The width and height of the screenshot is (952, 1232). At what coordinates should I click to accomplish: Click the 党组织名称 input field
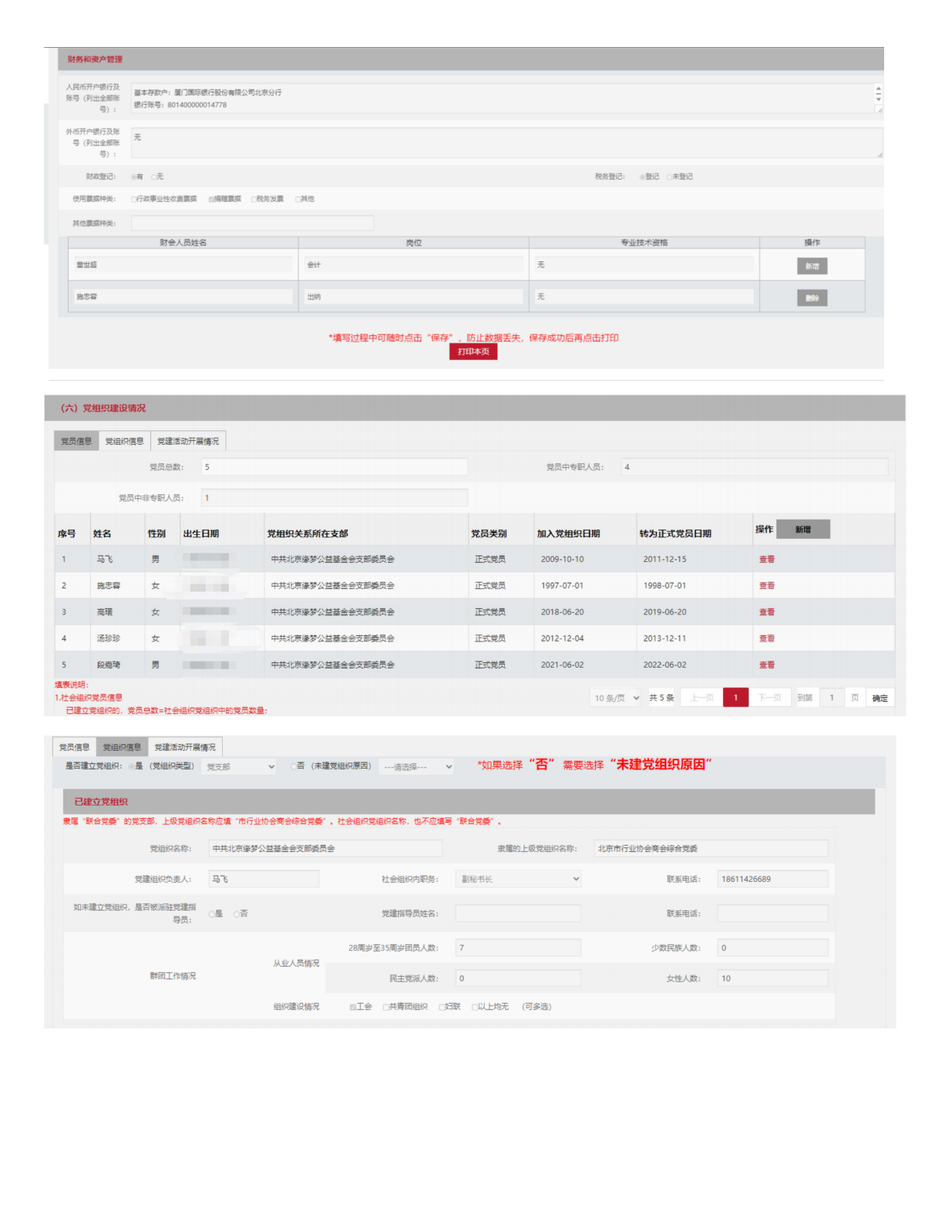(x=325, y=848)
